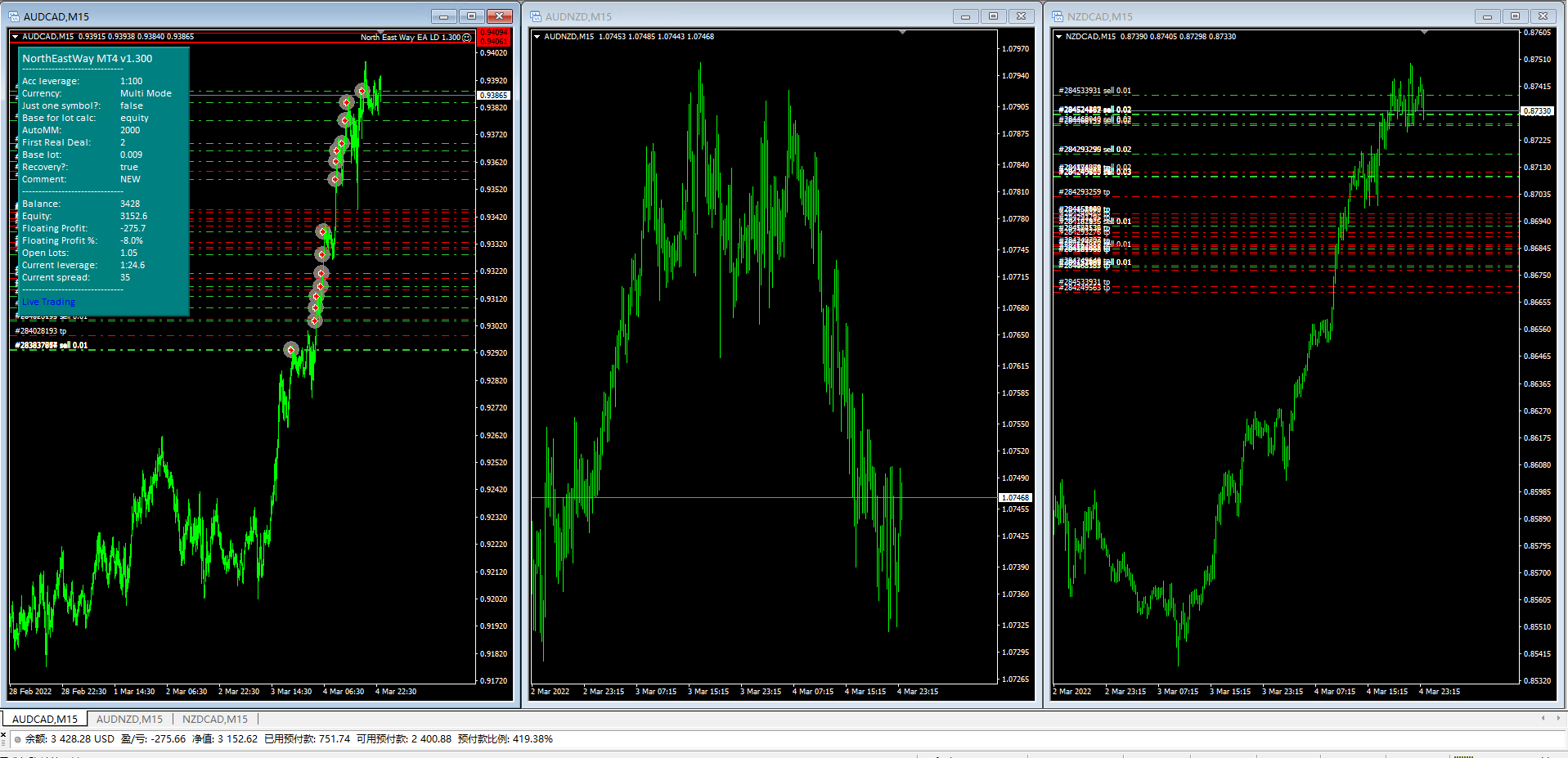Screen dimensions: 1568x758
Task: Click the Live Trading link in the EA panel
Action: pos(48,303)
